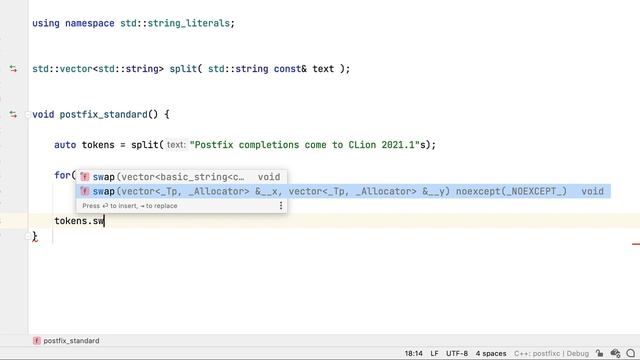The image size is (640, 360).
Task: Click 'split' in the function declaration
Action: (x=183, y=69)
